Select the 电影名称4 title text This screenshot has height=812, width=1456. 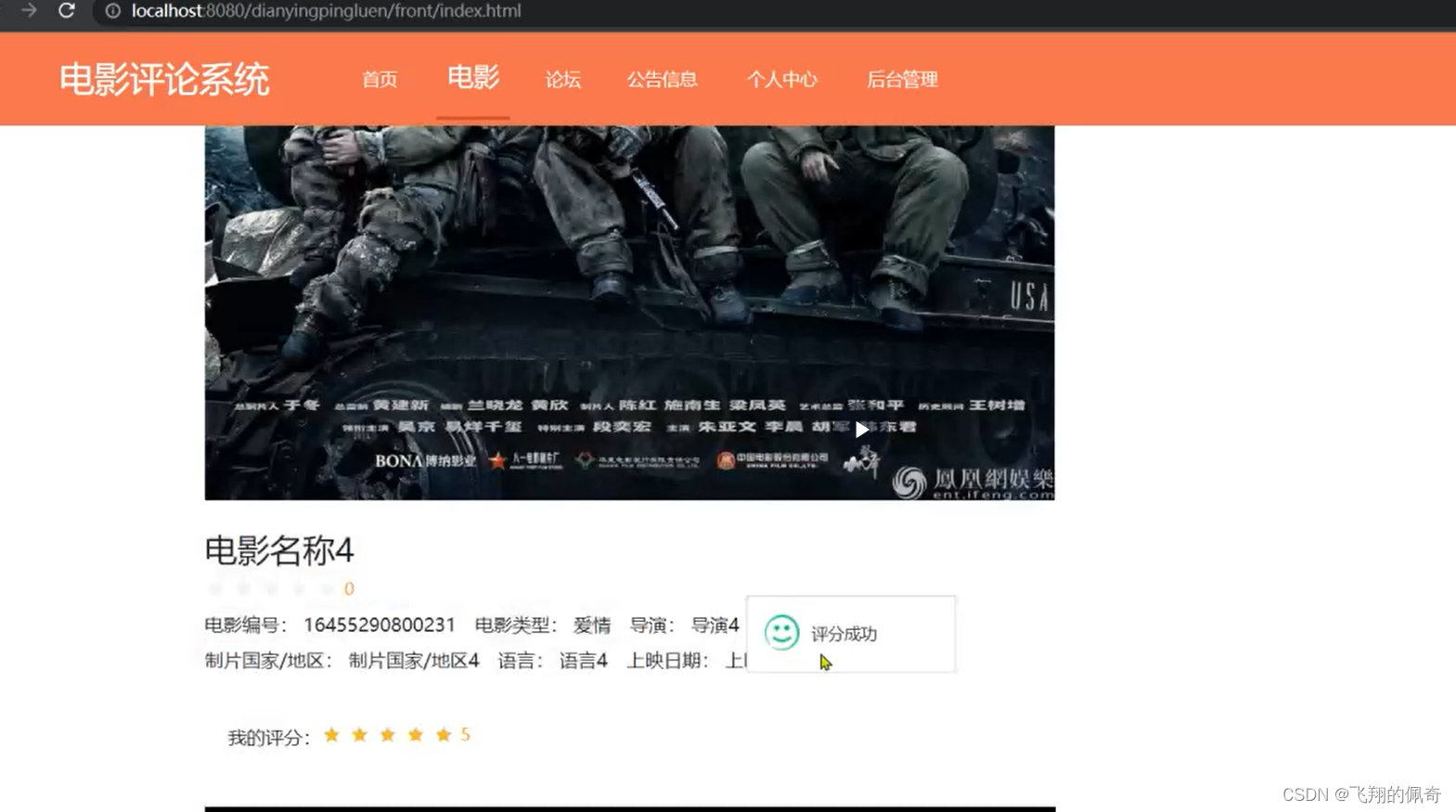pyautogui.click(x=279, y=550)
